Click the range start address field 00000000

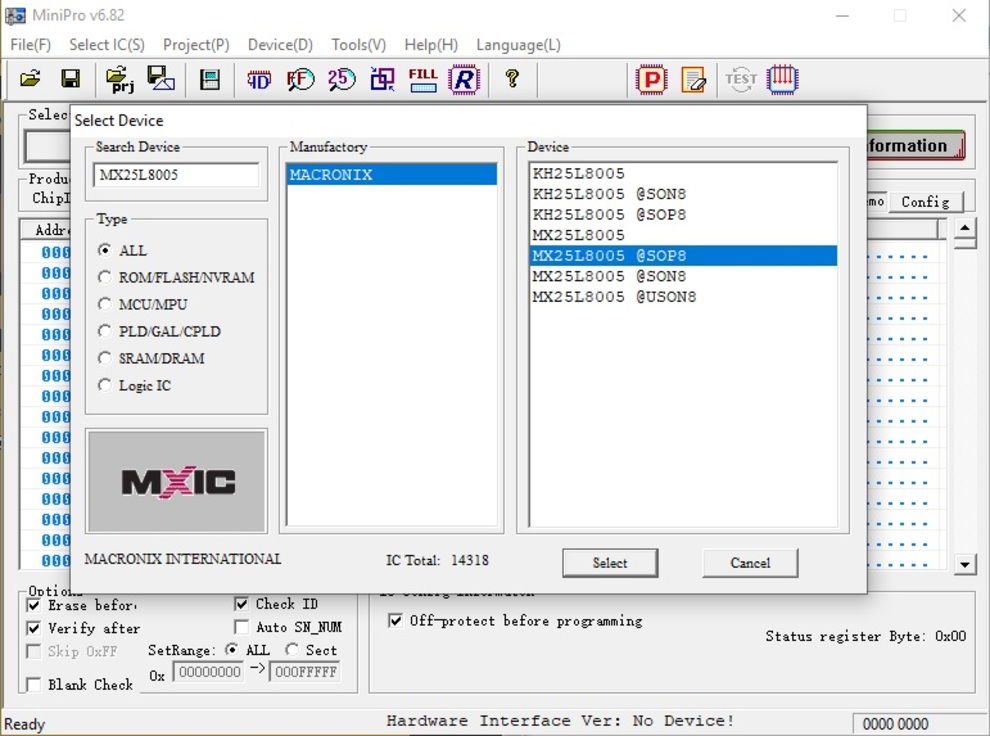coord(210,672)
